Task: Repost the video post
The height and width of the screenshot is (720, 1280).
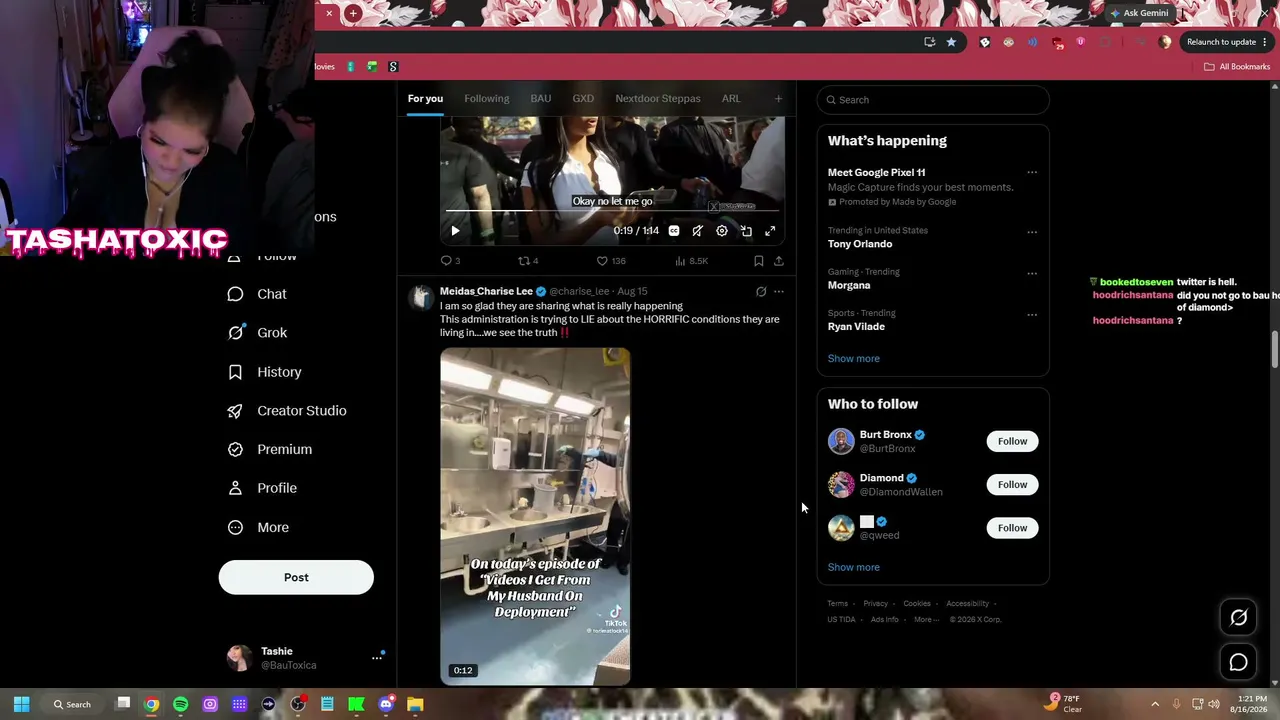Action: 528,261
